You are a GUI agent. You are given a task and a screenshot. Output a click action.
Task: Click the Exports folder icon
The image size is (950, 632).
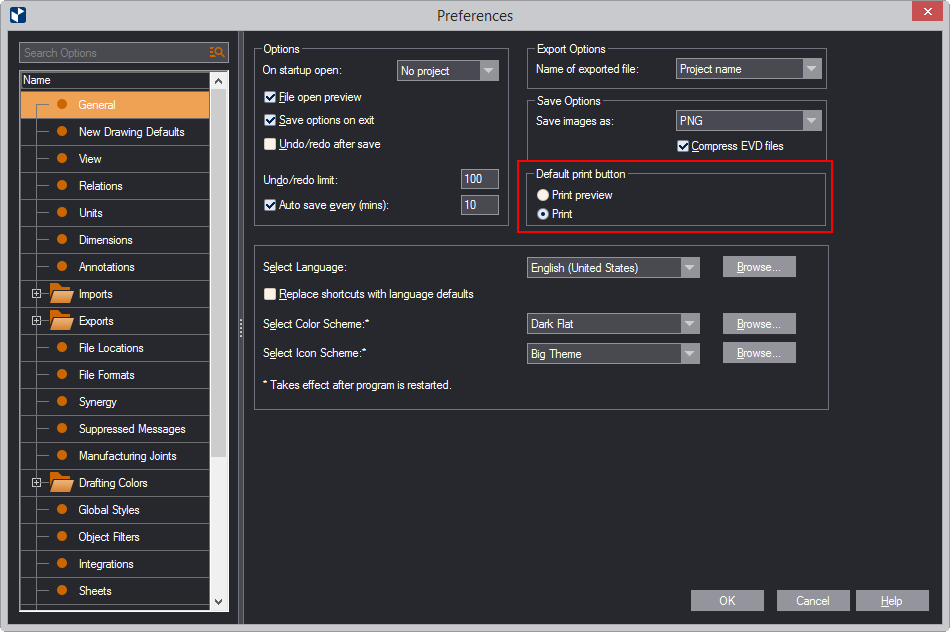62,321
